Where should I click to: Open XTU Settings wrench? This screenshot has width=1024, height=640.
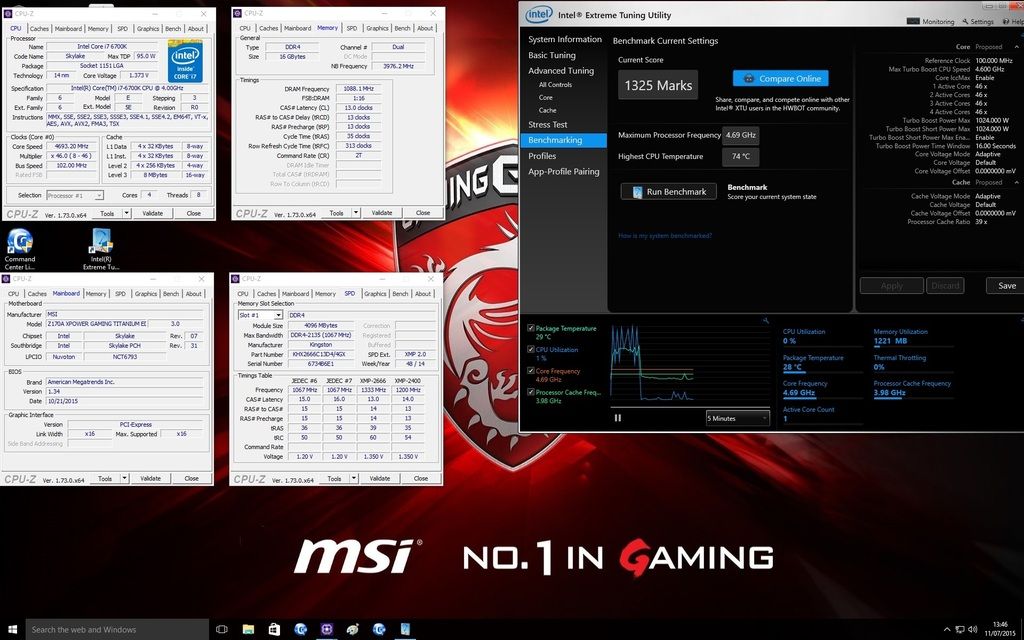click(978, 22)
